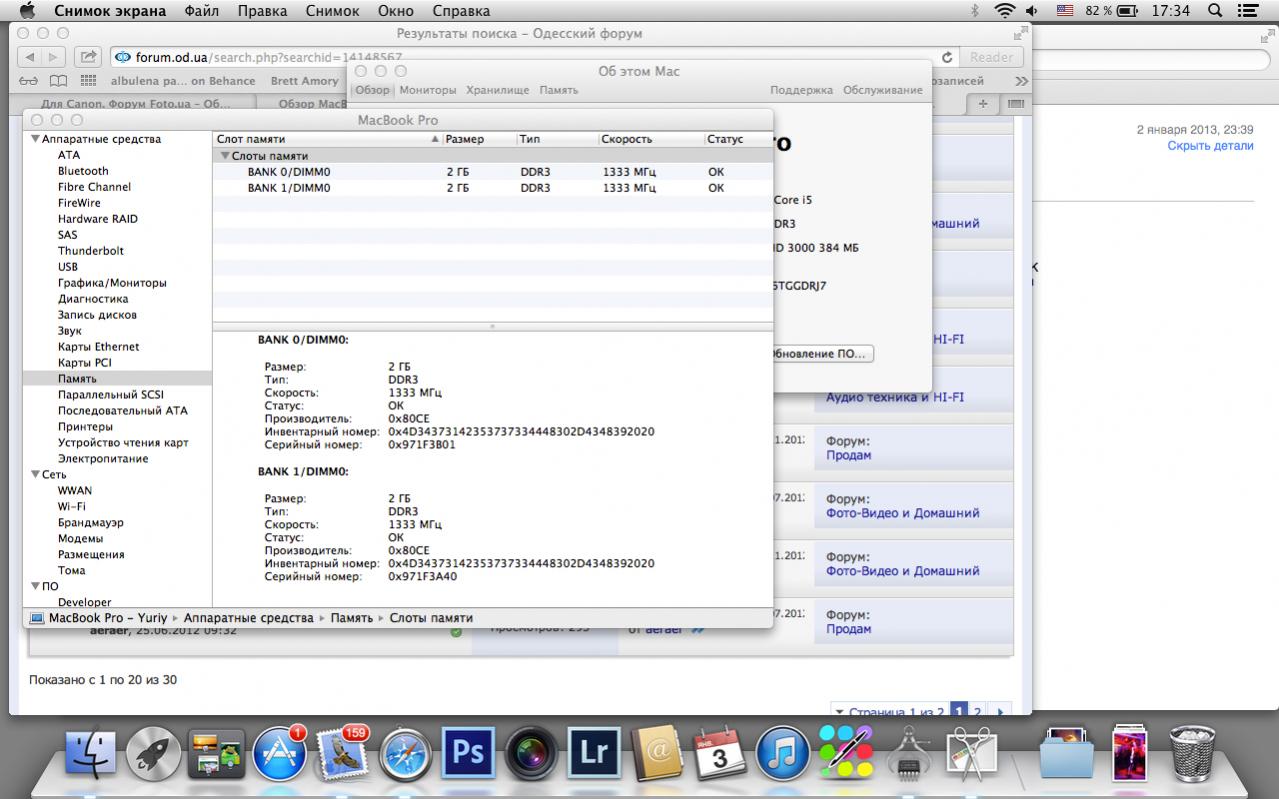Open the colorful paint dots app in Dock
This screenshot has width=1279, height=799.
tap(846, 752)
